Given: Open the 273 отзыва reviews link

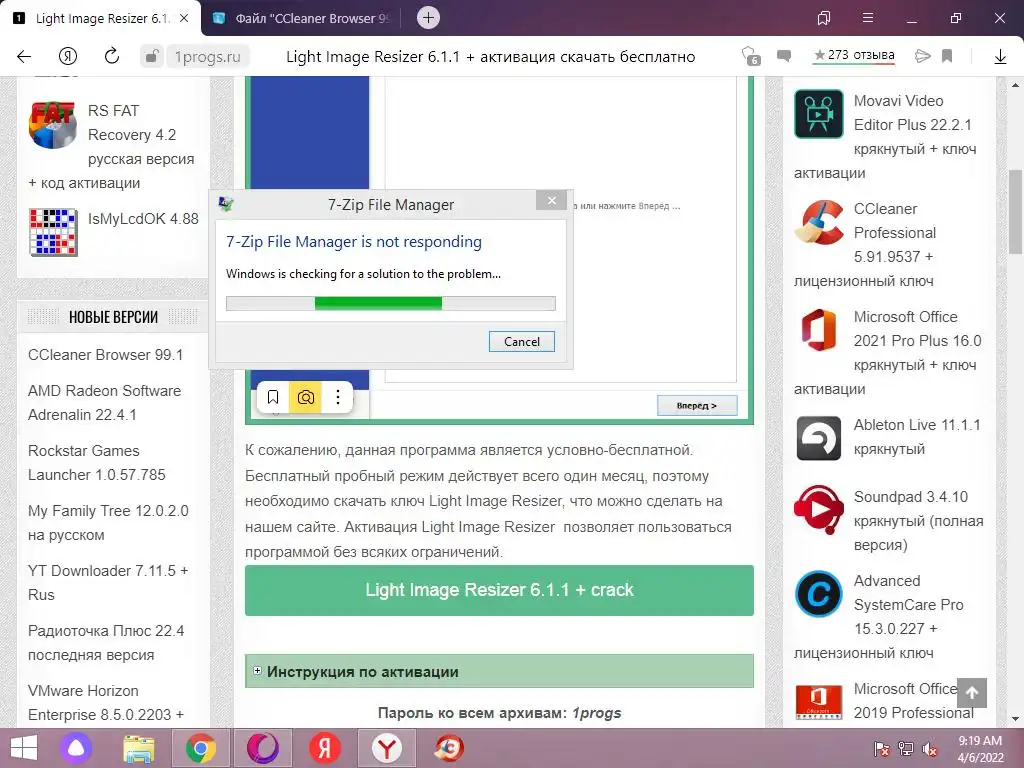Looking at the screenshot, I should coord(854,56).
